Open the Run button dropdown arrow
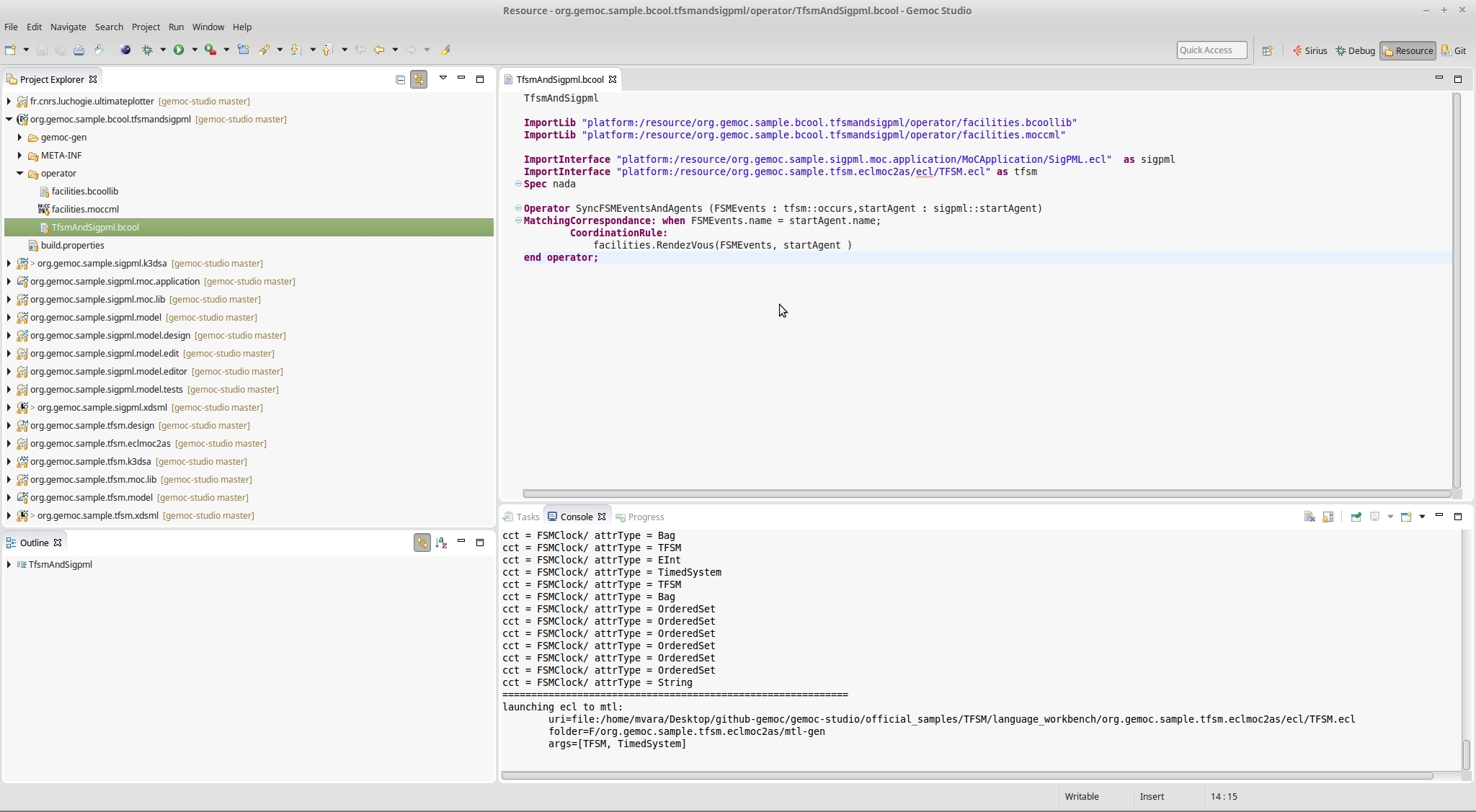 (194, 50)
